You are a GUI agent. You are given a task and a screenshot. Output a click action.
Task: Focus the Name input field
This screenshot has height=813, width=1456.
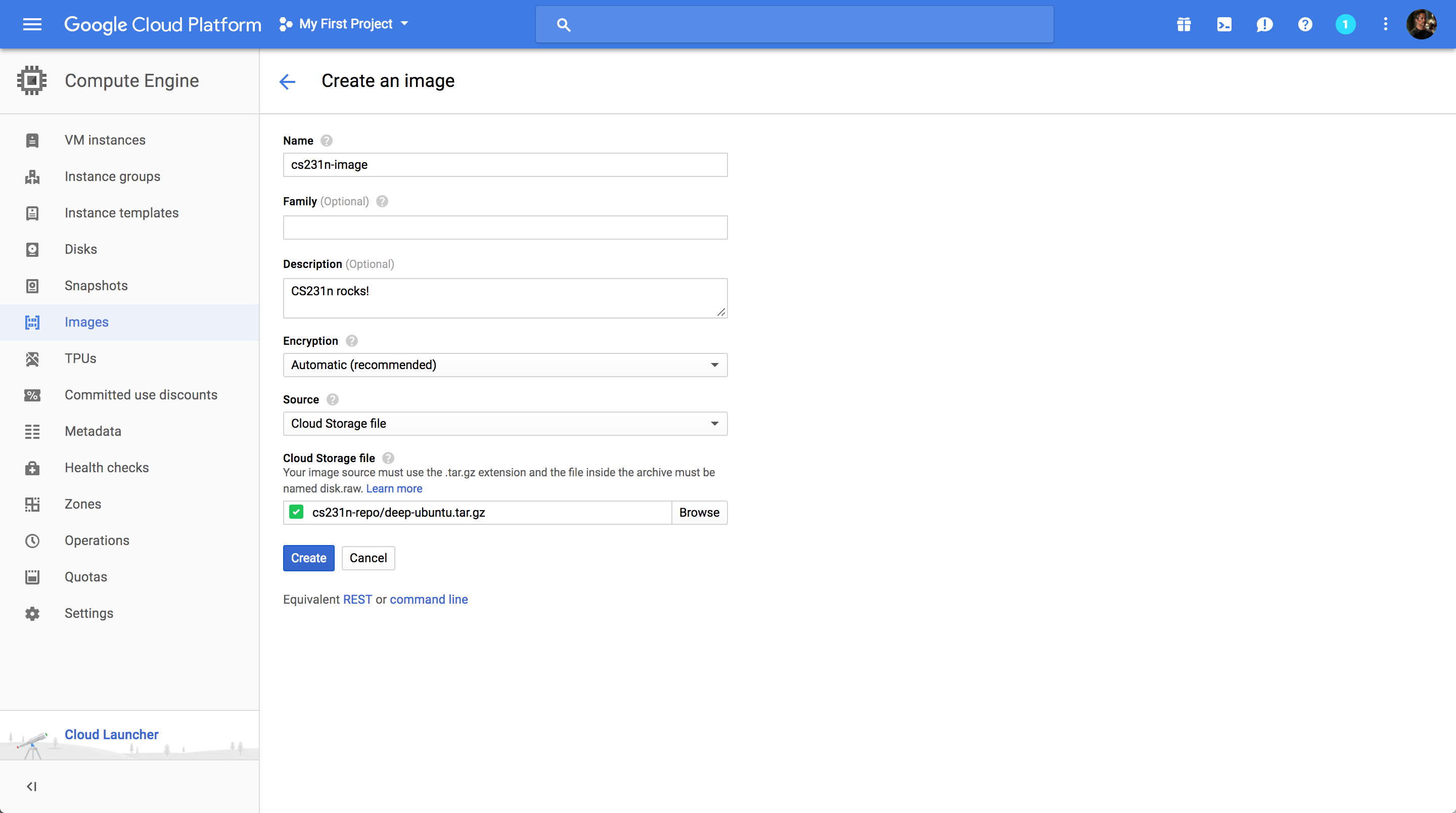click(506, 165)
